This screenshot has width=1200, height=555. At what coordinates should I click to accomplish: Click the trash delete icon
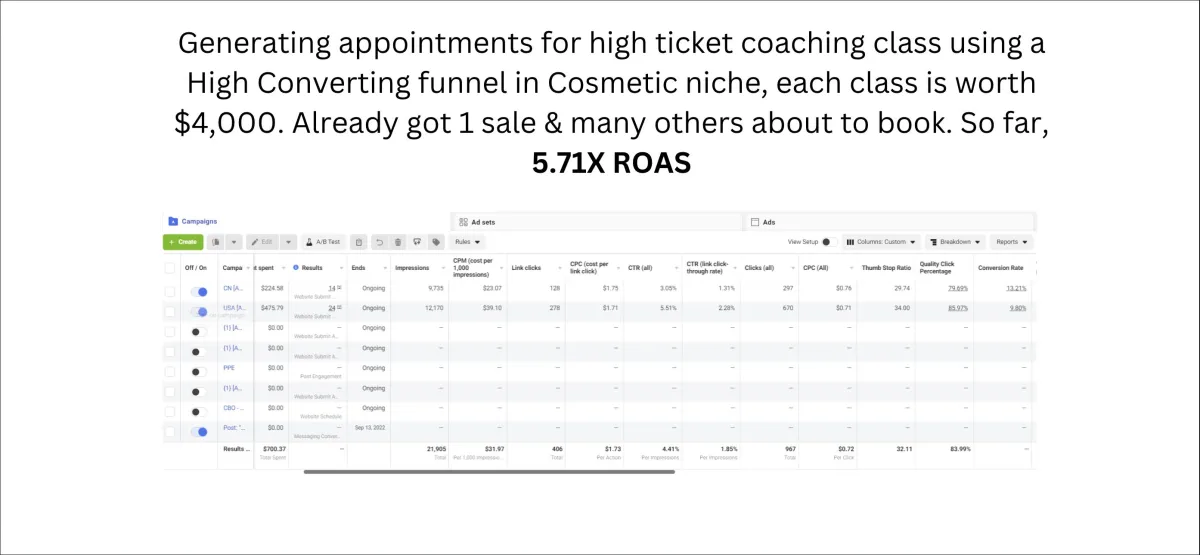(398, 242)
